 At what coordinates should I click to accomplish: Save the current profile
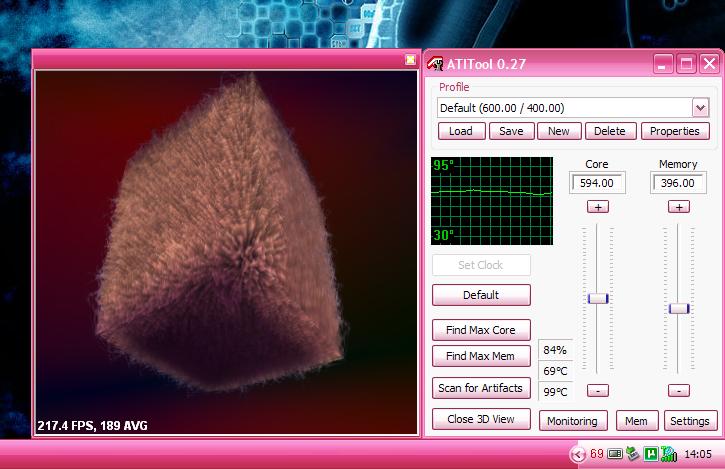tap(511, 131)
